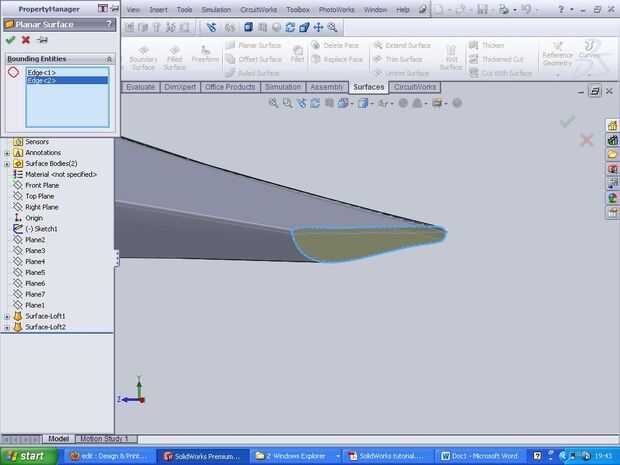Switch to the DimXpert tab

180,87
